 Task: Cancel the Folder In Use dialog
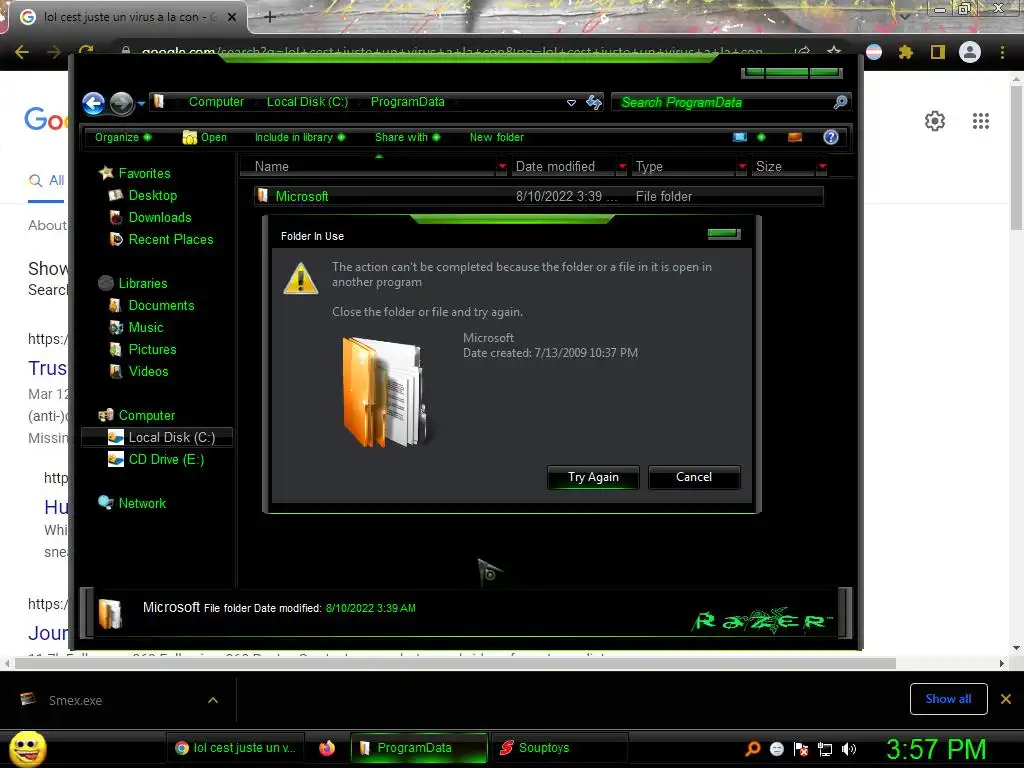(x=694, y=477)
